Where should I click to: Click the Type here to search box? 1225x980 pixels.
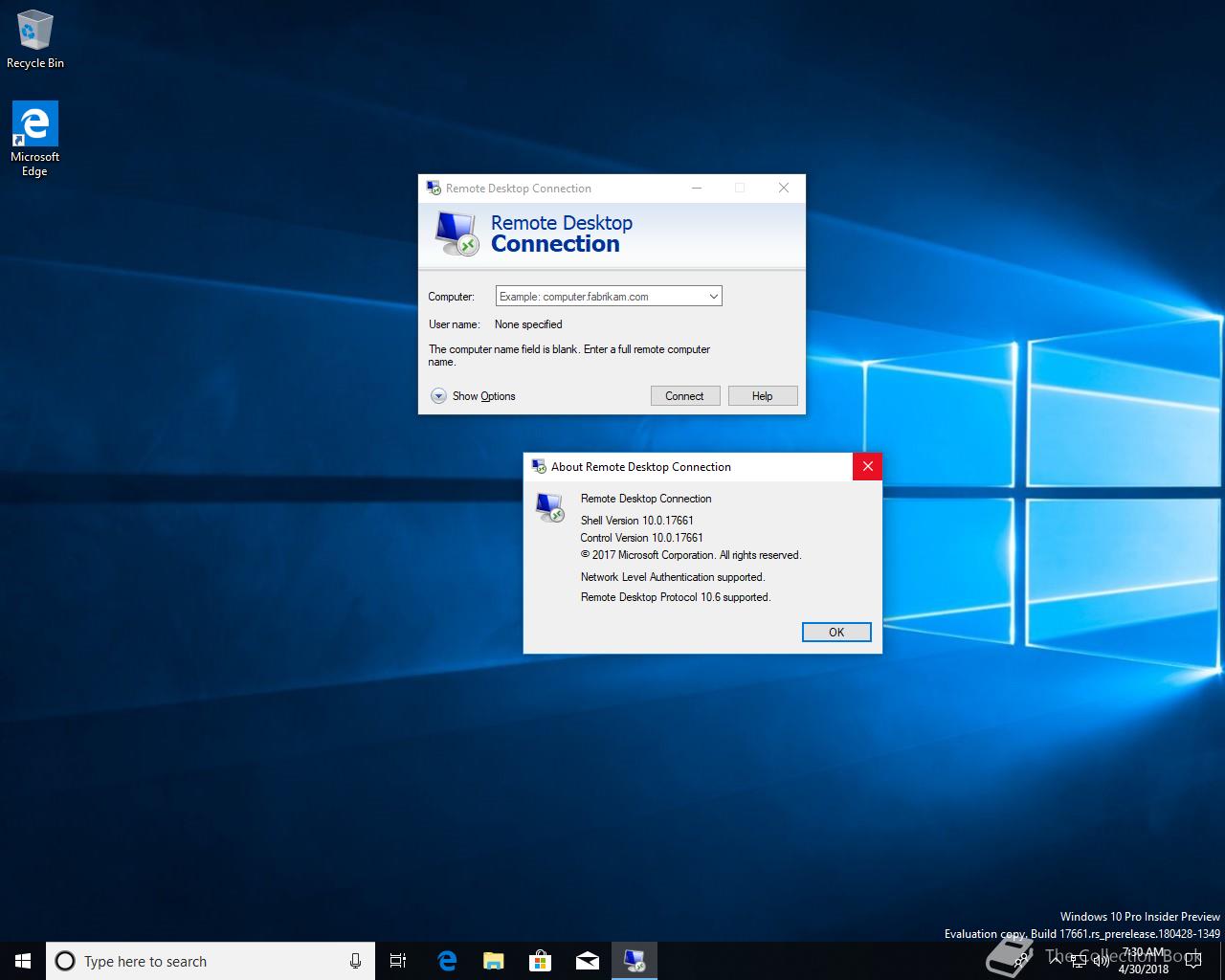coord(211,961)
